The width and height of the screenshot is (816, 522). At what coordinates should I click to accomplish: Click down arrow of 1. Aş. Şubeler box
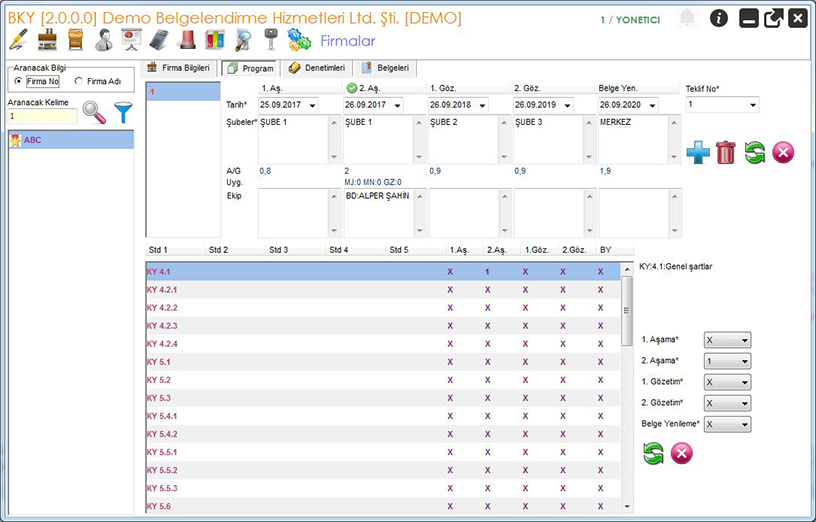[x=334, y=157]
